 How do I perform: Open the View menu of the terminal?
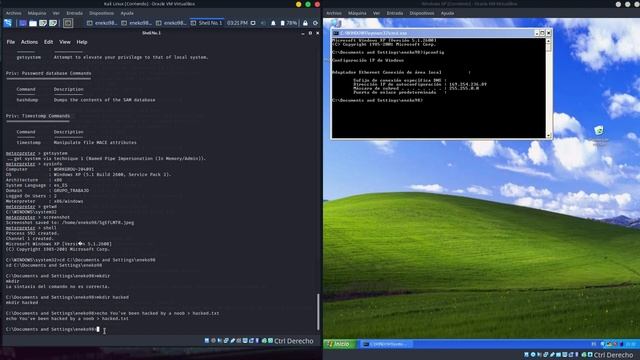(x=65, y=42)
